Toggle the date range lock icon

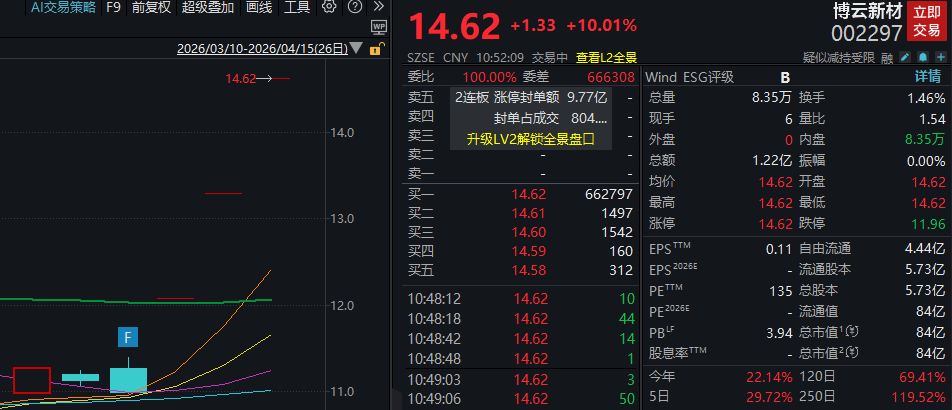(x=376, y=49)
